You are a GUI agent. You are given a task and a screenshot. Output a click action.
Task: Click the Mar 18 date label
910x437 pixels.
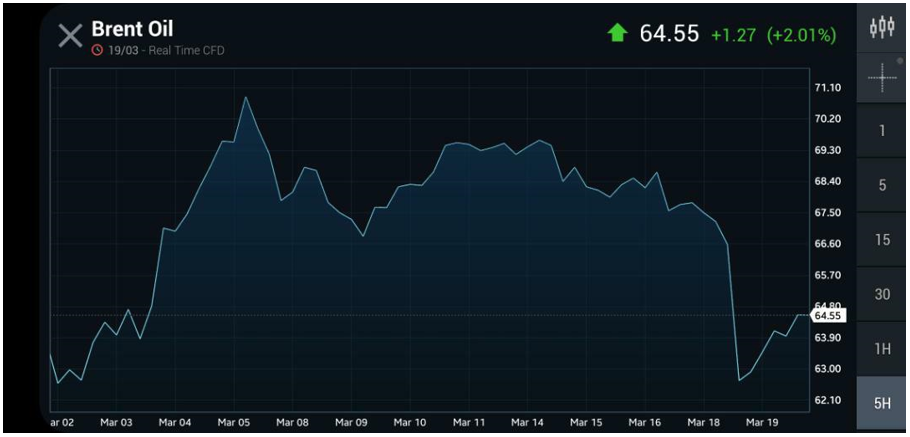[704, 423]
